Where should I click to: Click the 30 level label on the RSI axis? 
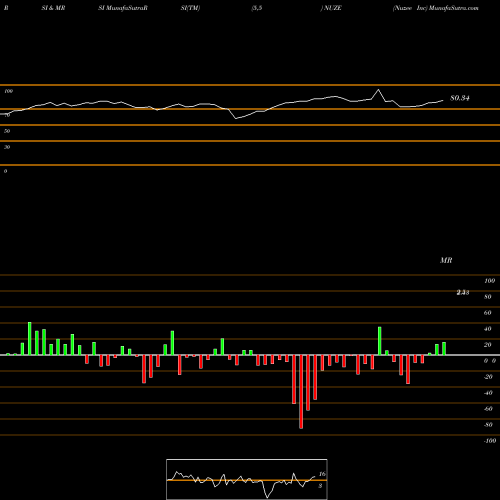7,147
